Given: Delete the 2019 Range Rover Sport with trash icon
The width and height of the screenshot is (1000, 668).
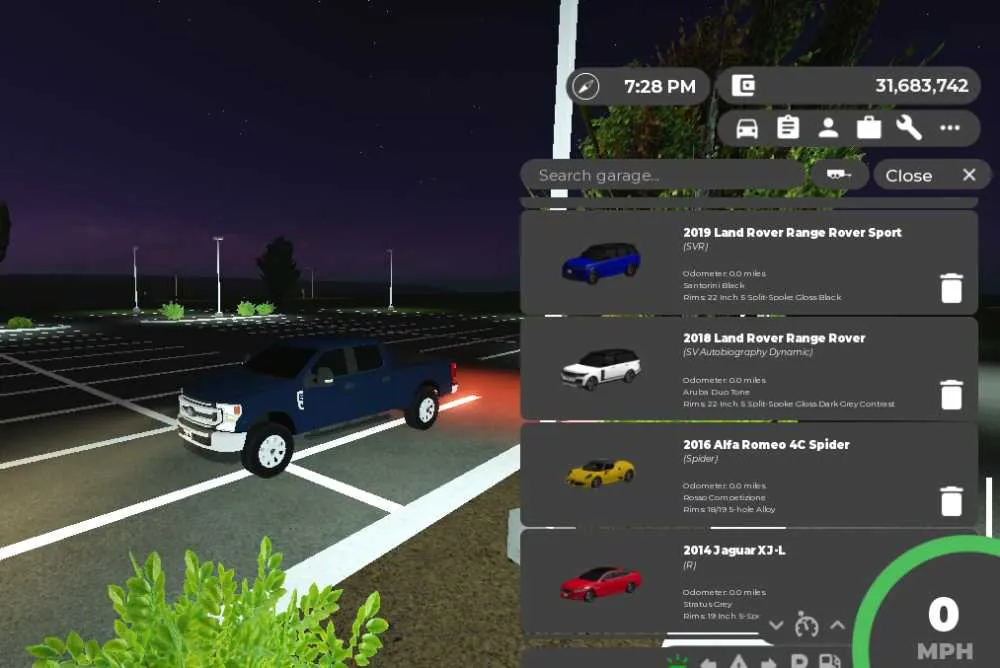Looking at the screenshot, I should pyautogui.click(x=951, y=288).
